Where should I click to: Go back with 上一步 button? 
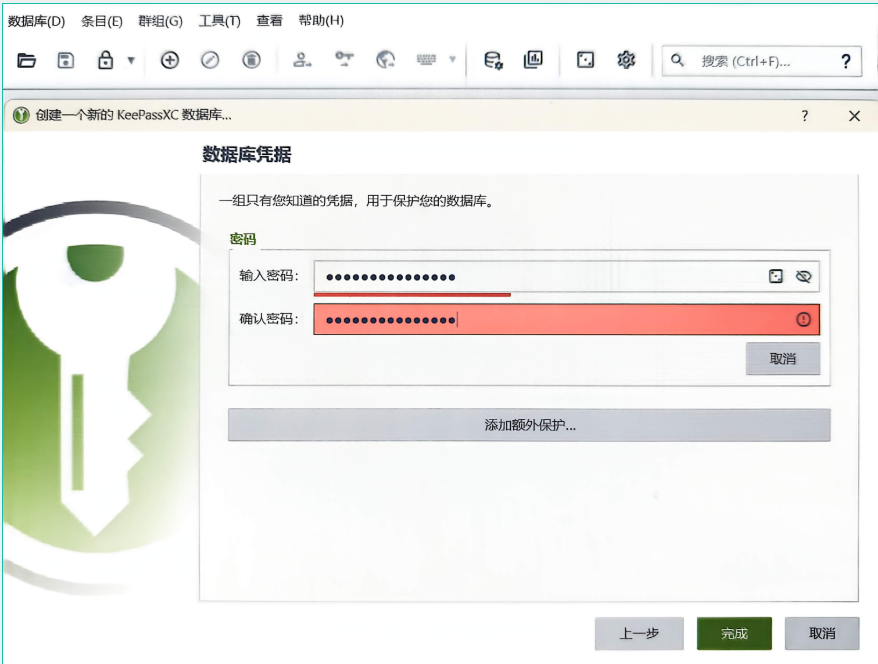[x=639, y=634]
